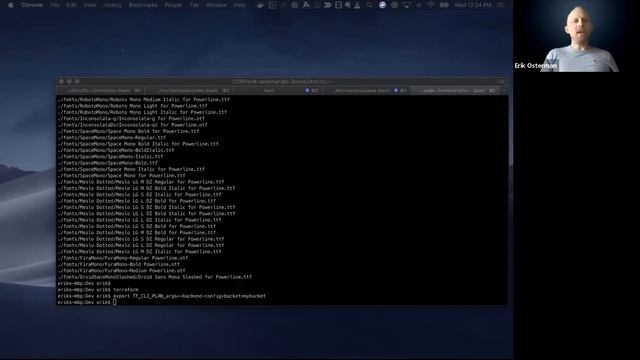Open the AirPlay display menu icon
This screenshot has width=640, height=360.
click(x=407, y=5)
